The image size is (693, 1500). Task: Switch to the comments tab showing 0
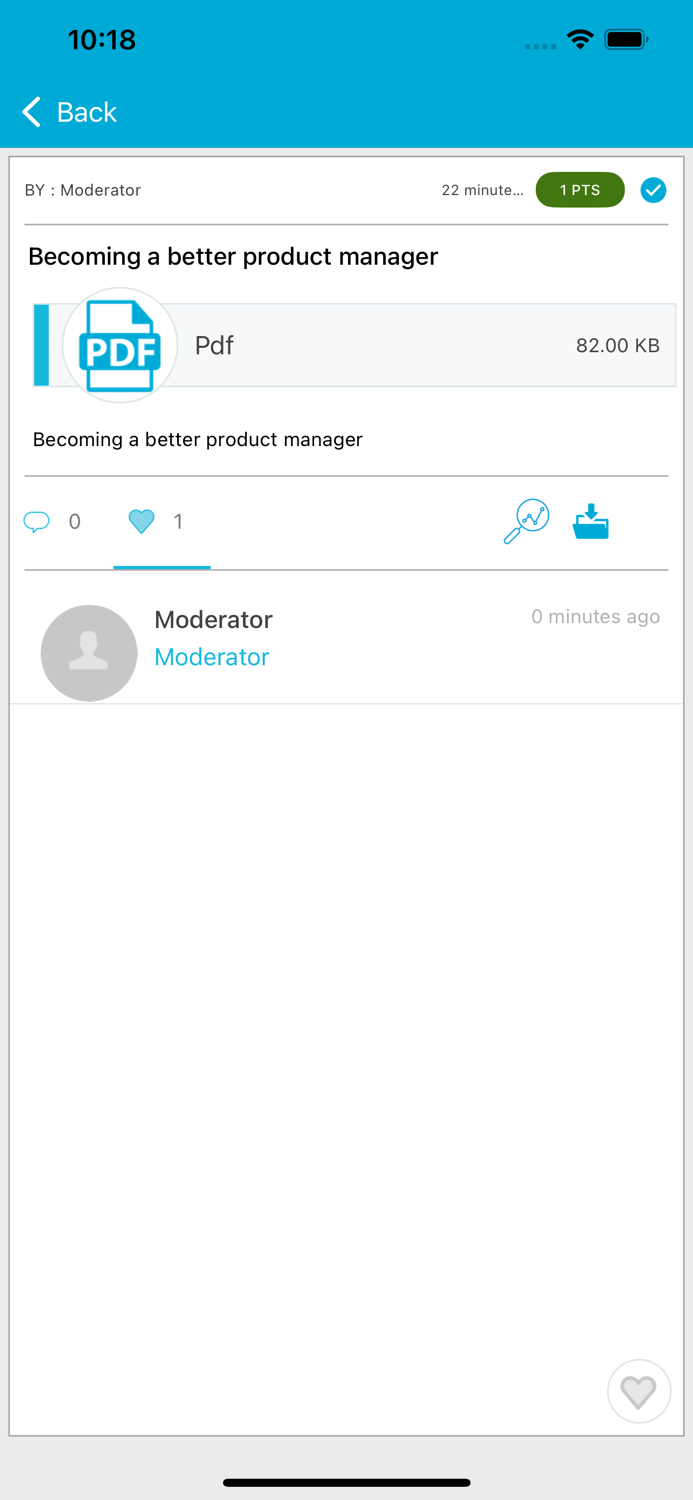coord(55,521)
